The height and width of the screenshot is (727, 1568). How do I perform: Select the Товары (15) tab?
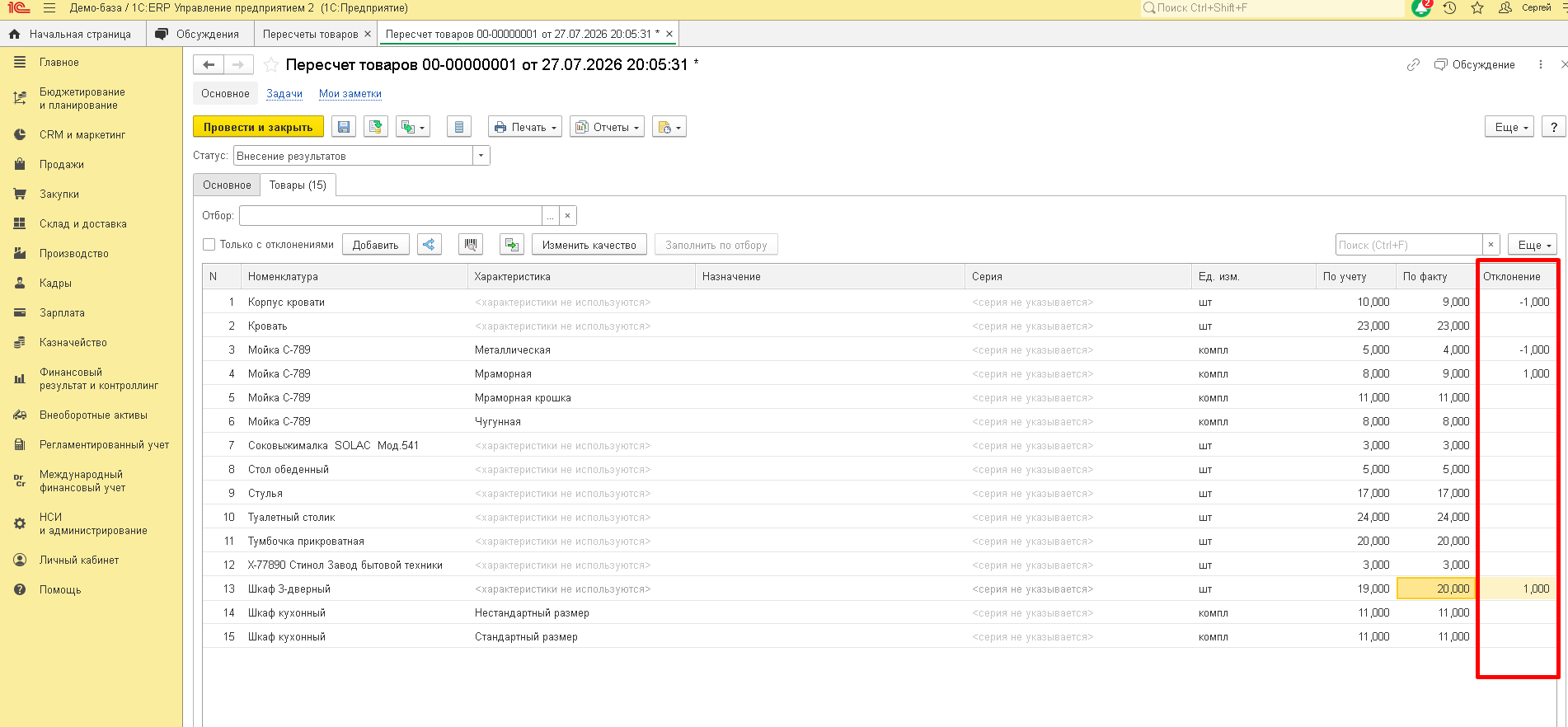tap(298, 185)
